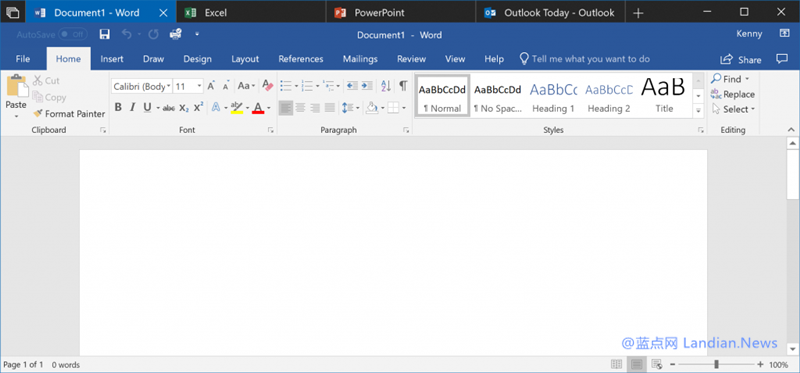
Task: Open borders dropdown arrow
Action: pos(404,108)
